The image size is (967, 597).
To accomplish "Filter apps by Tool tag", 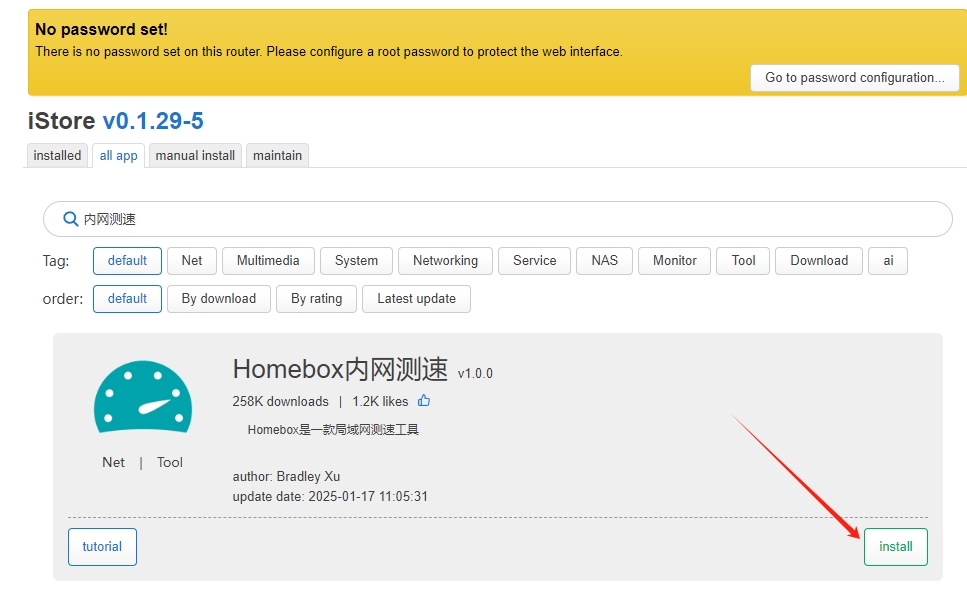I will tap(743, 261).
